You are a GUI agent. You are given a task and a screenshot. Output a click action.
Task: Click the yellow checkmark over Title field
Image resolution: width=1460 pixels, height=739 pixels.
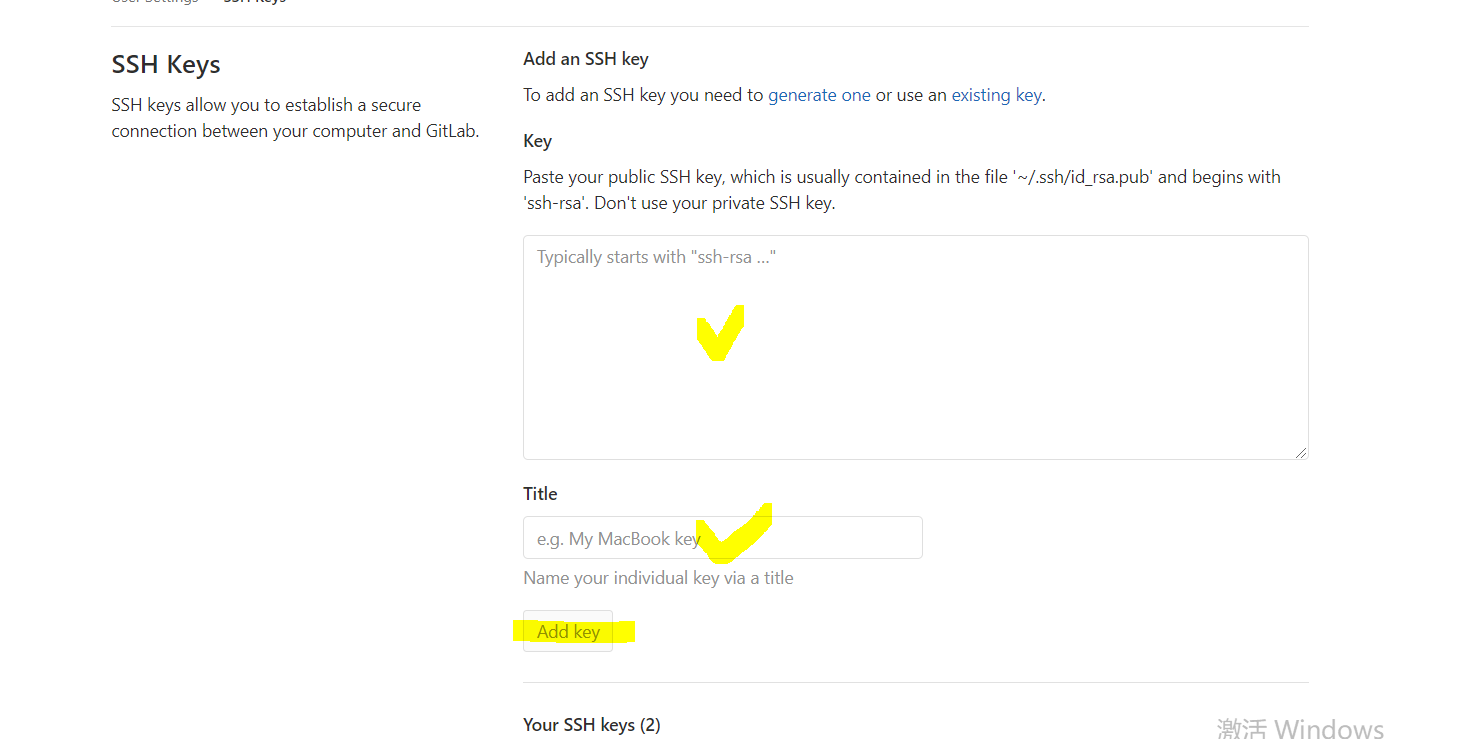click(735, 534)
